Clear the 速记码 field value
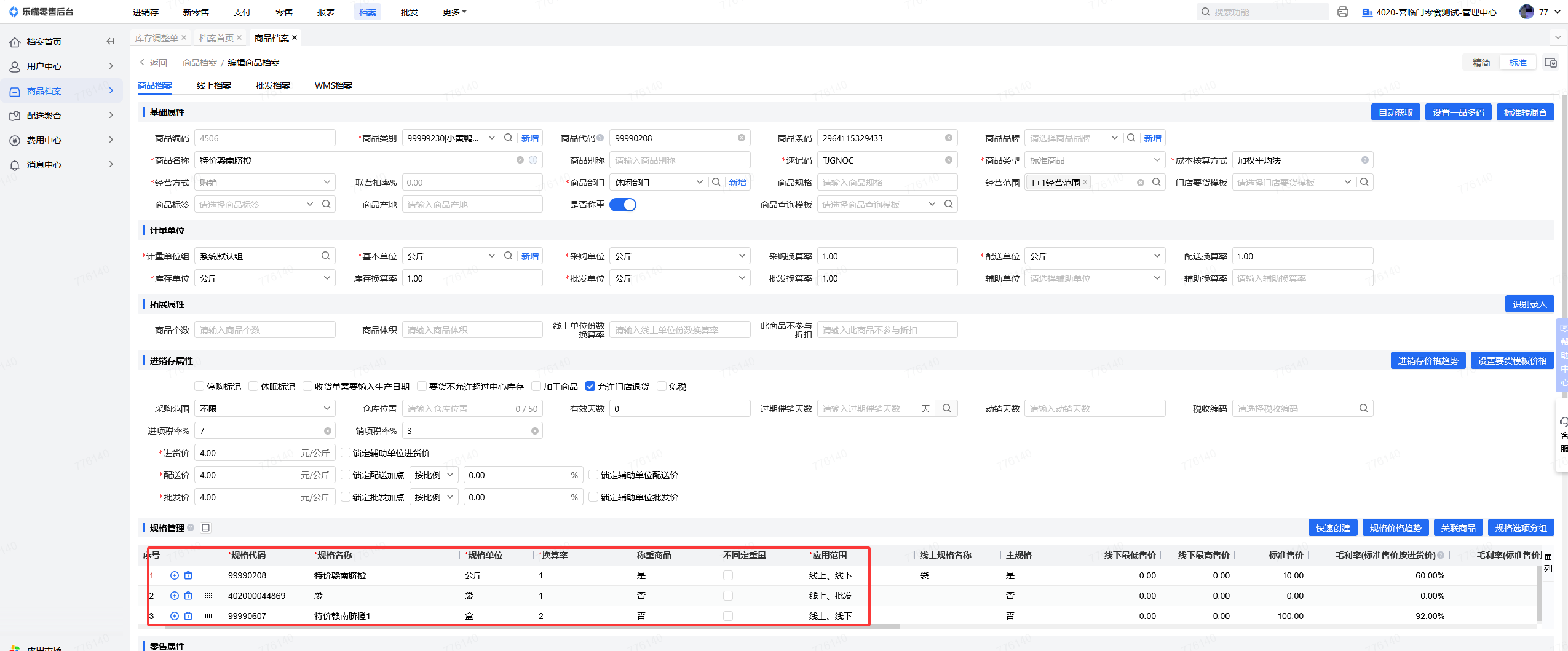Screen dimensions: 1568x651 pos(949,160)
